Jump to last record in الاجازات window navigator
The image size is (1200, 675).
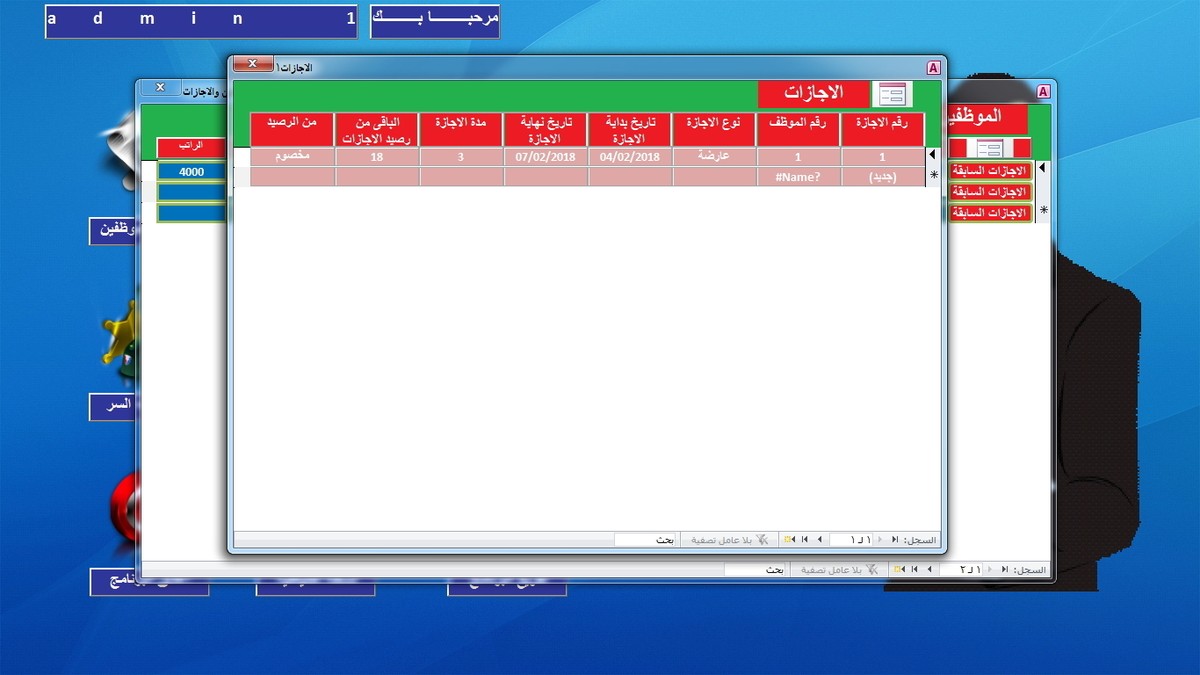805,540
